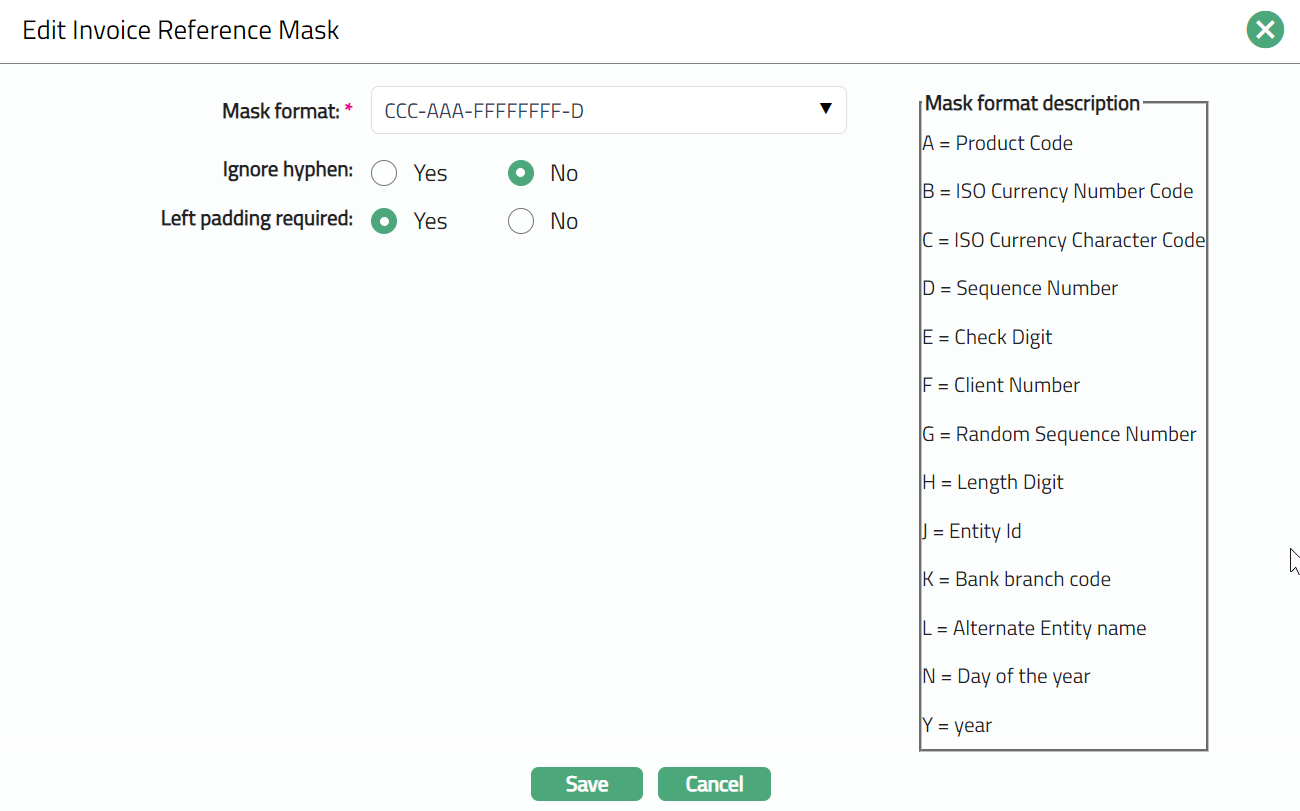
Task: Choose No for Ignore hyphen
Action: tap(521, 174)
